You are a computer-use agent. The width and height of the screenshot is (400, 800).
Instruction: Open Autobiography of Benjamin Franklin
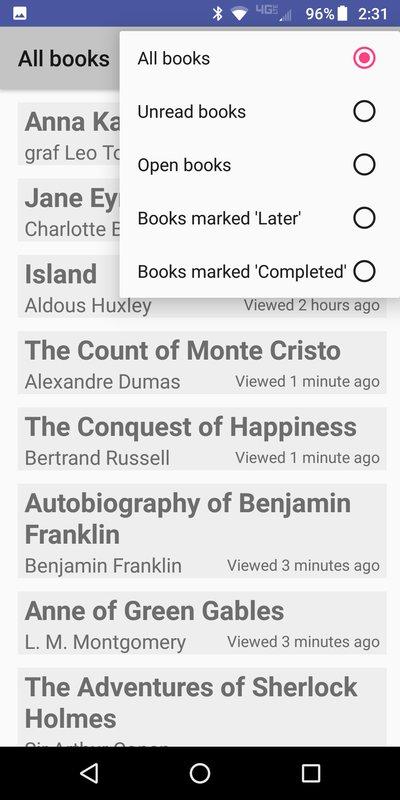click(202, 531)
